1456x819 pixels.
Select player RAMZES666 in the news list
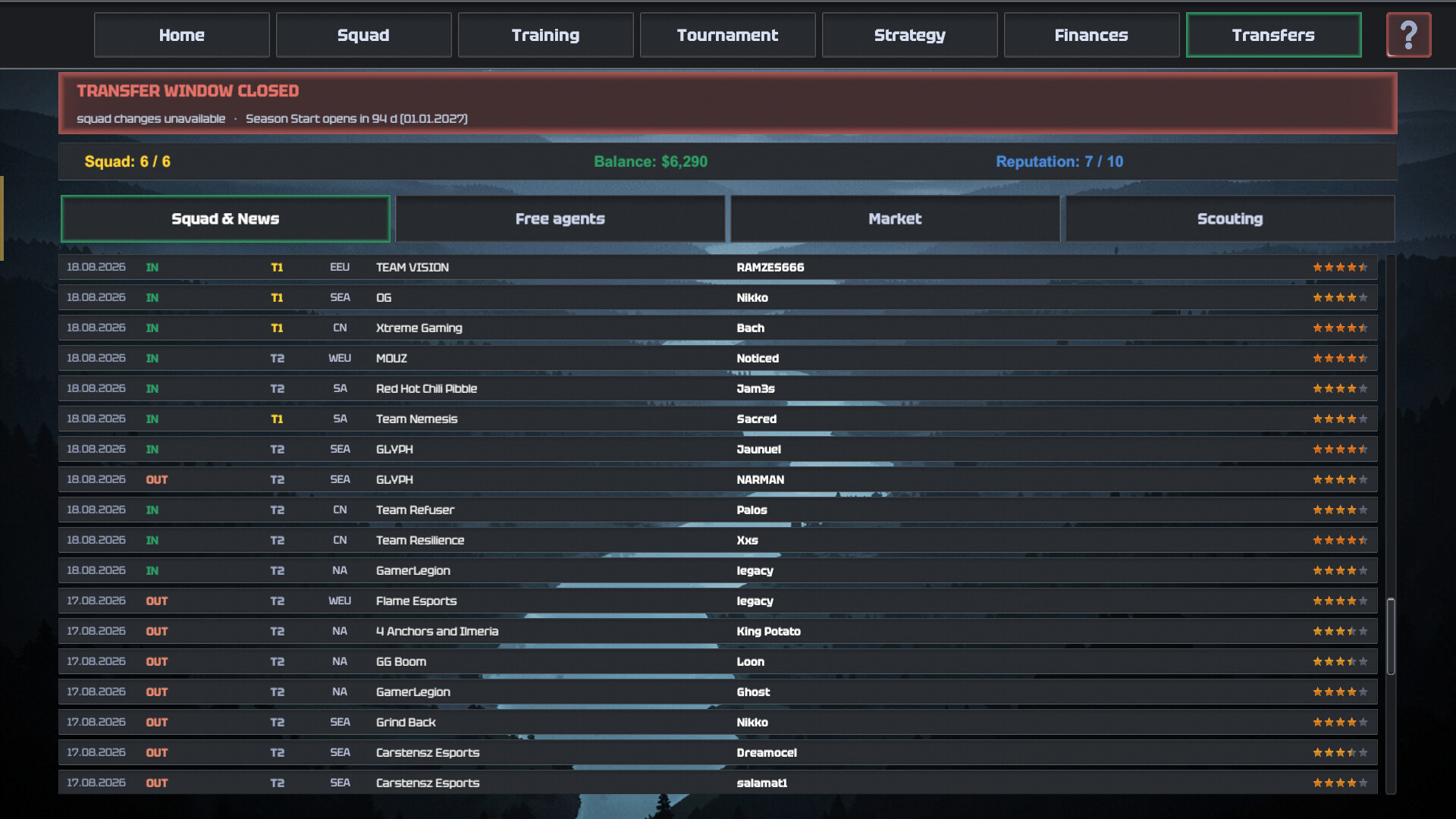point(770,267)
